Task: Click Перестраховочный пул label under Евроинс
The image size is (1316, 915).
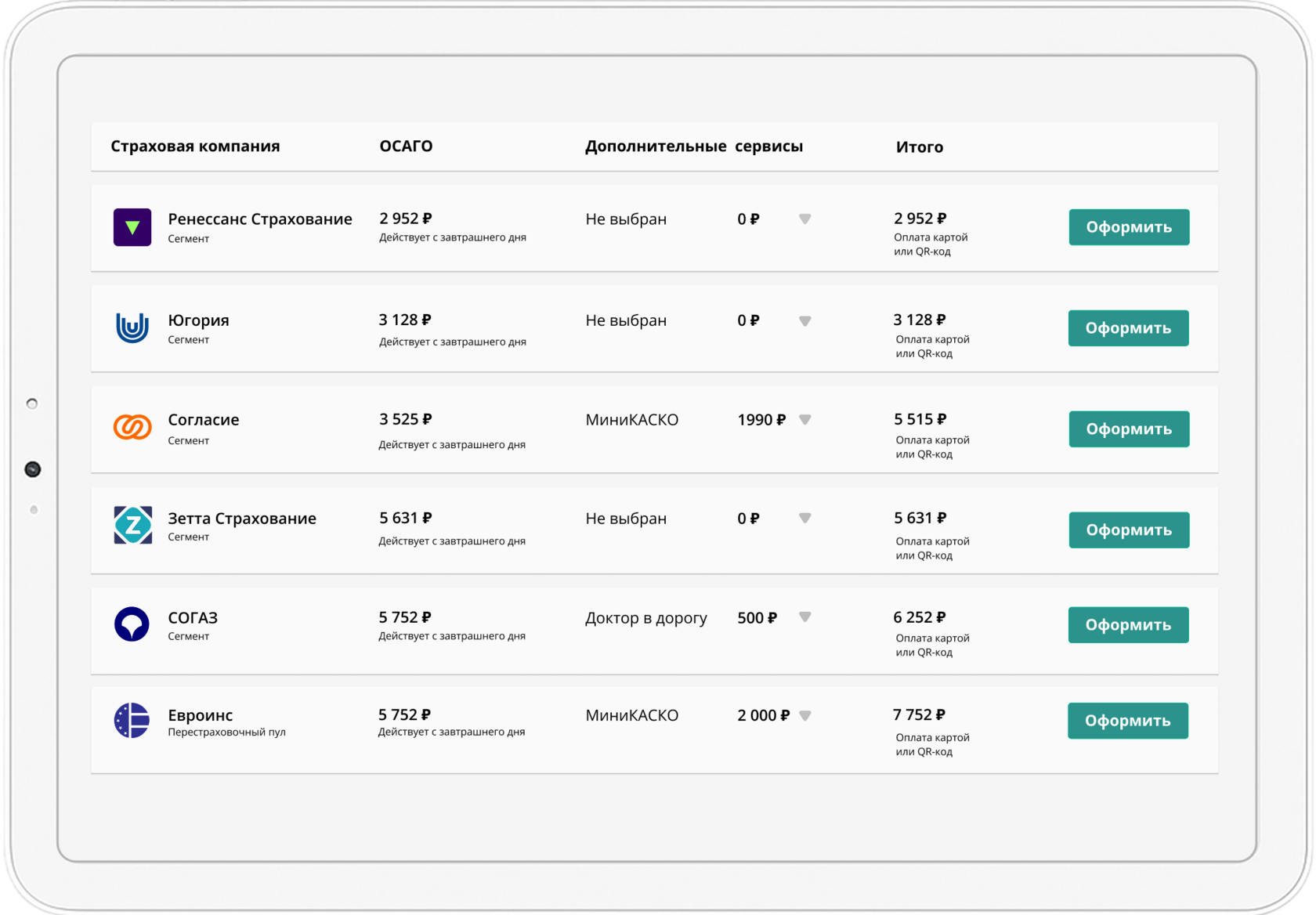Action: [226, 732]
